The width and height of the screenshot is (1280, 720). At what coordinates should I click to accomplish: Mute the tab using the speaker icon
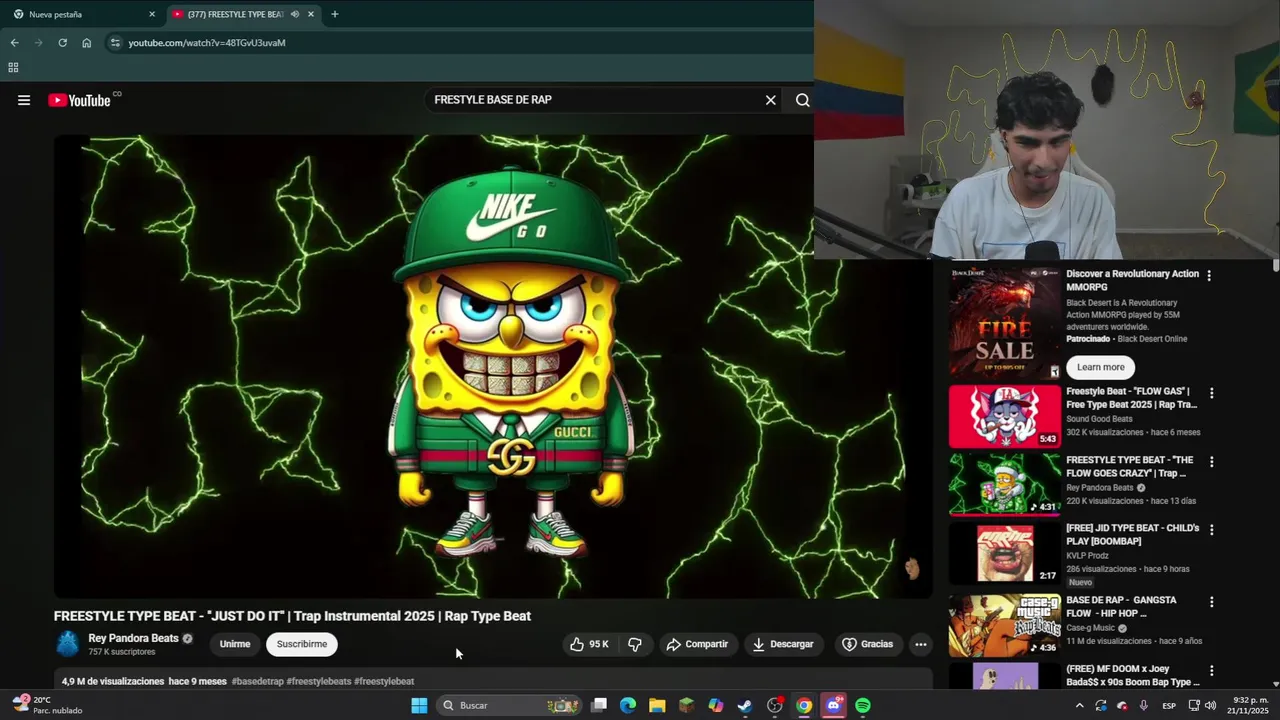pyautogui.click(x=294, y=14)
